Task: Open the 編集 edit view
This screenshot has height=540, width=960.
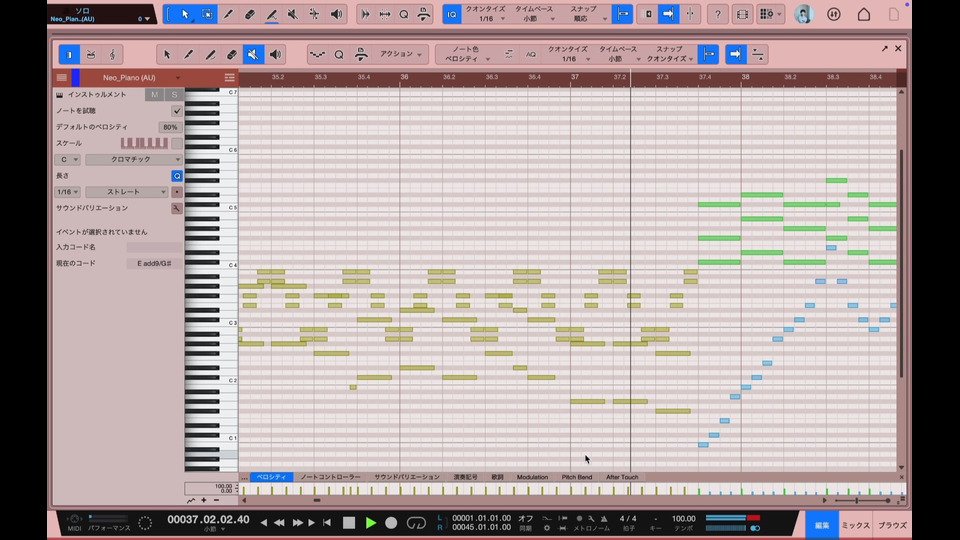Action: coord(822,525)
